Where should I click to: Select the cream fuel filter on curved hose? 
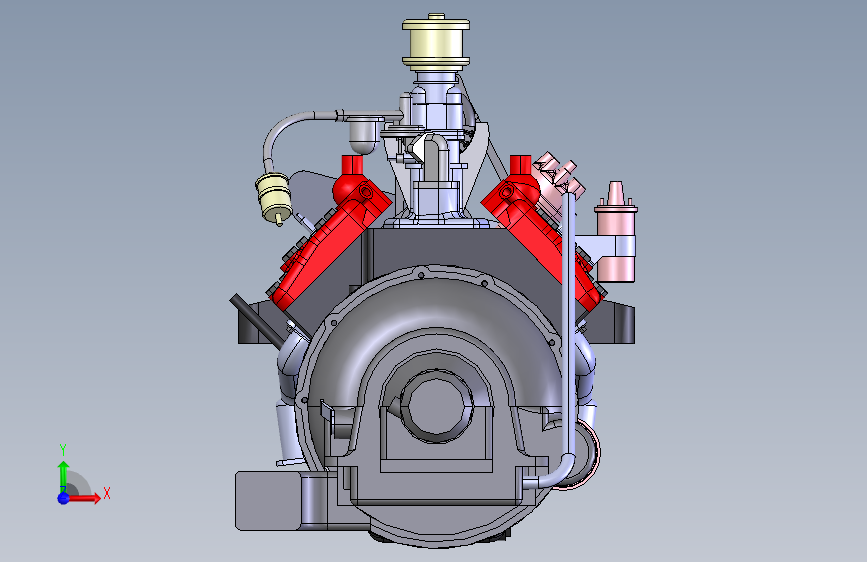coord(274,198)
